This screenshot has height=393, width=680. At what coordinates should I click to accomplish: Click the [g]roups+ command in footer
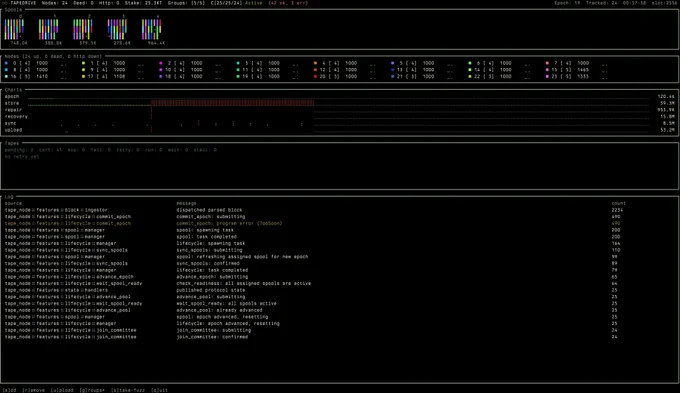click(x=93, y=390)
